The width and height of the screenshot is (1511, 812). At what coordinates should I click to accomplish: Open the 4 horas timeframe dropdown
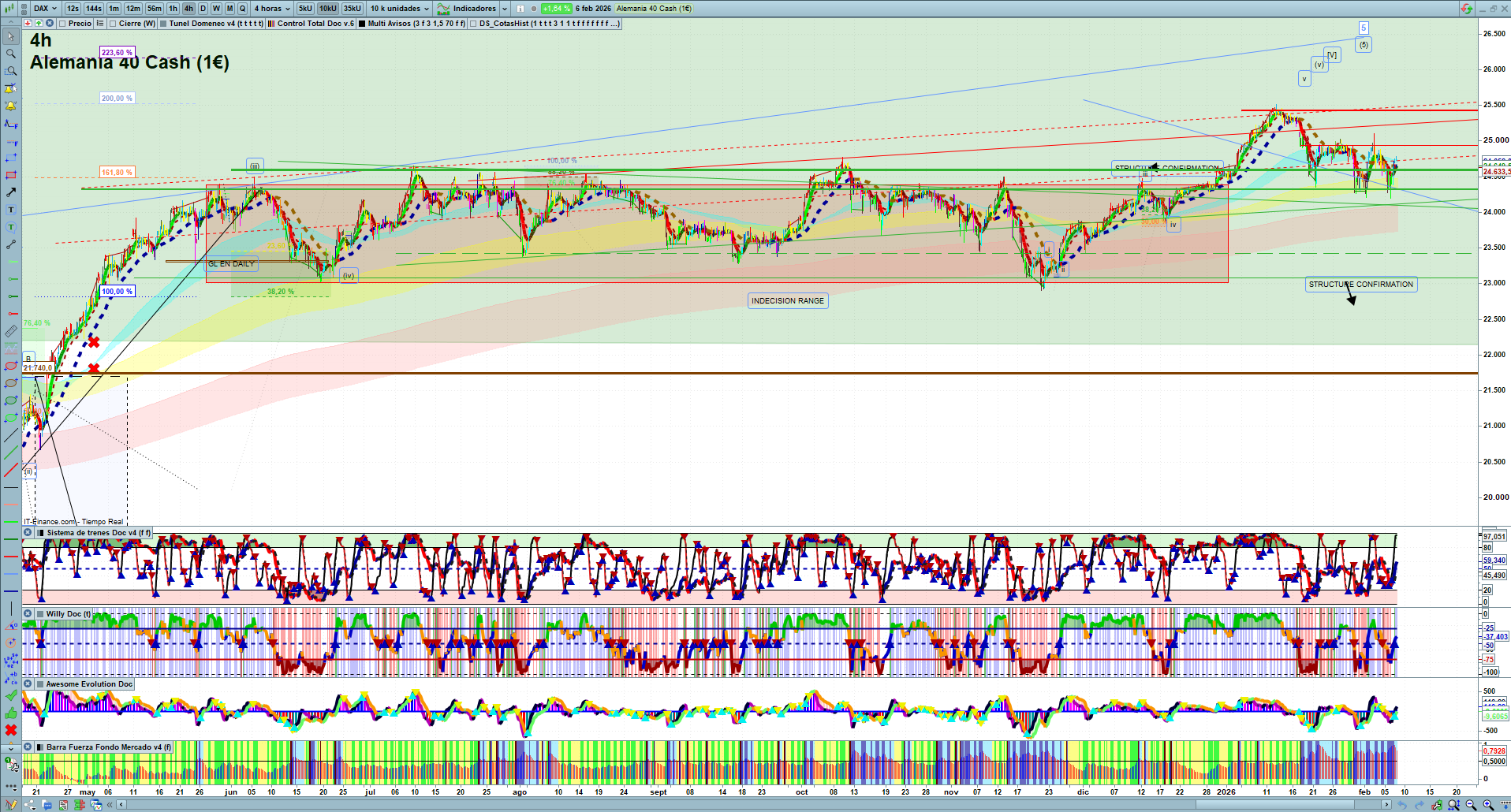tap(272, 9)
